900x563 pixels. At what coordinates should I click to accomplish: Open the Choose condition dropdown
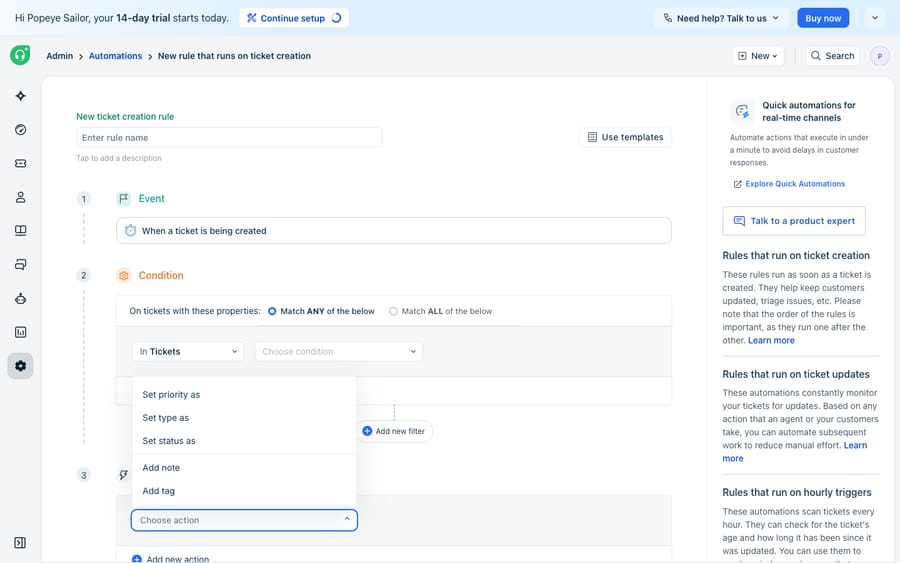[x=339, y=351]
